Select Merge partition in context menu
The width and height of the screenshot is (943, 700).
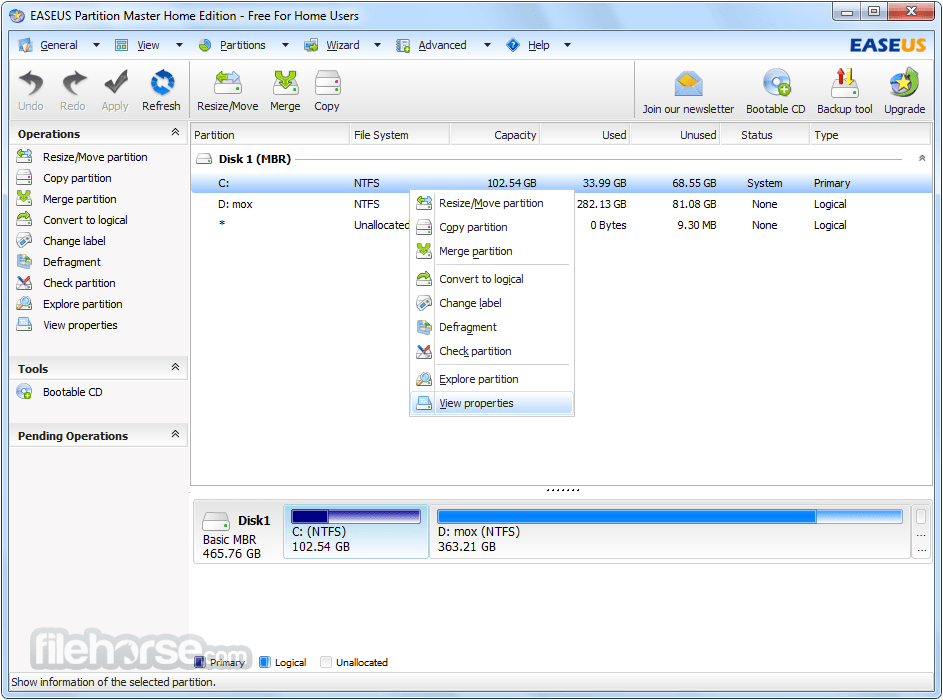click(492, 251)
